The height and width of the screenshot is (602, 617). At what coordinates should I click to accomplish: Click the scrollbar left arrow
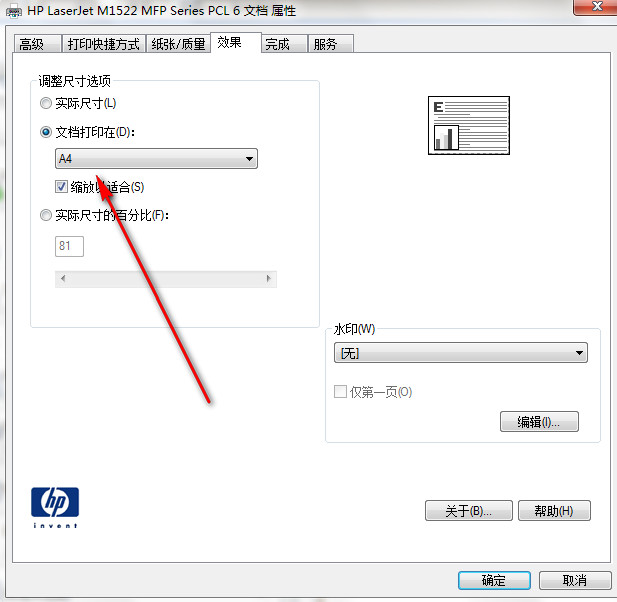coord(63,279)
